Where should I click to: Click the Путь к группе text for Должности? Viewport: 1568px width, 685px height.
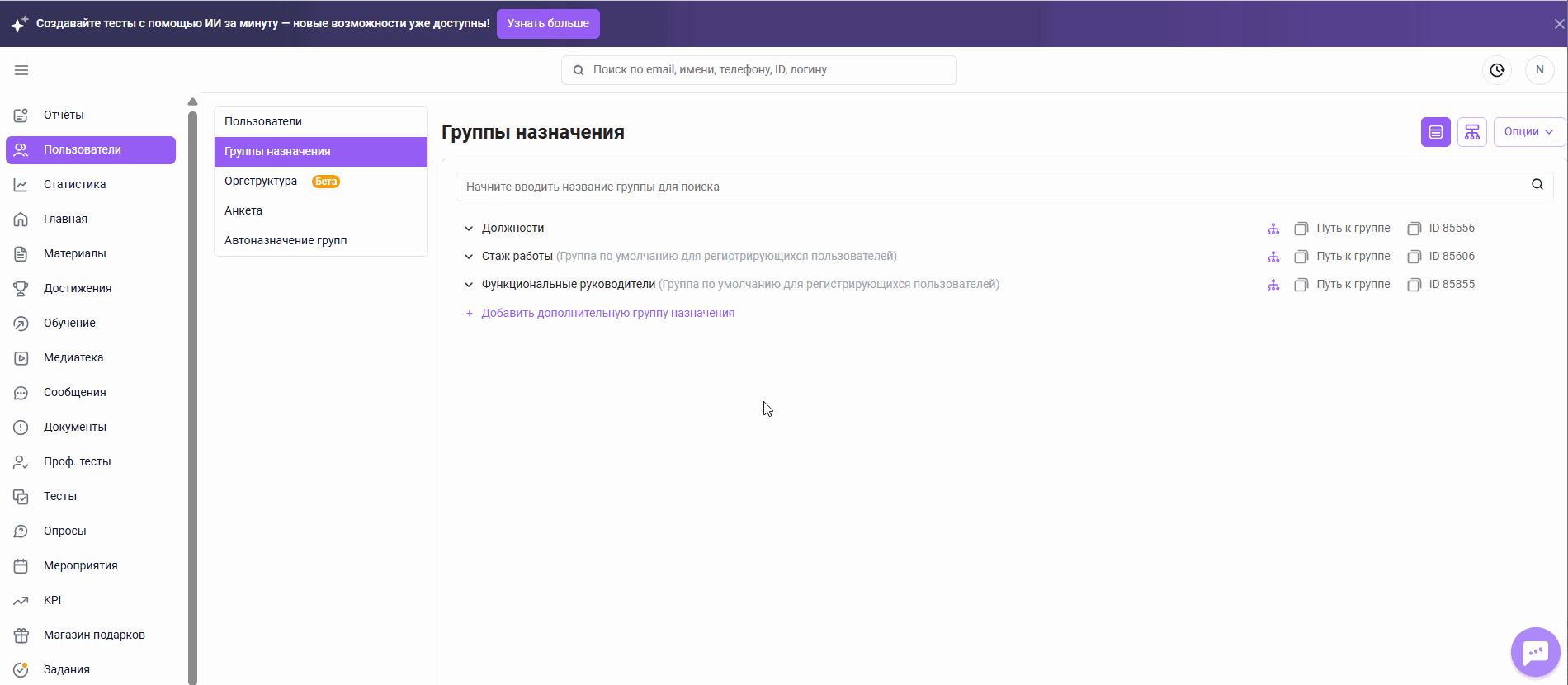point(1353,229)
